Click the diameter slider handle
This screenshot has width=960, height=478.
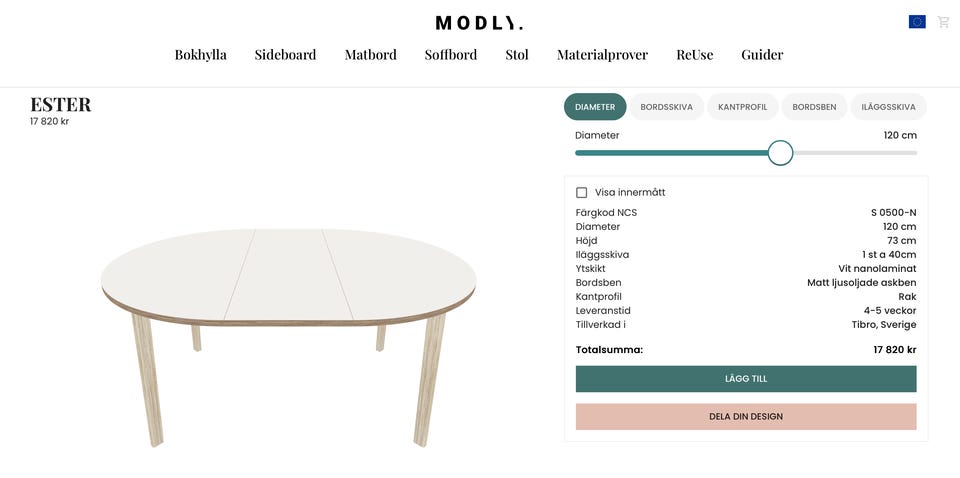tap(780, 153)
